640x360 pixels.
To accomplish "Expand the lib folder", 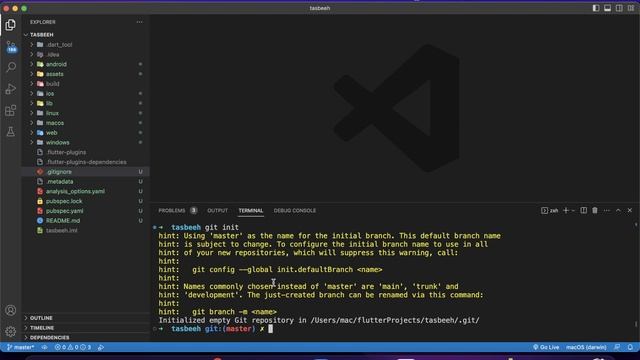I will [x=86, y=103].
